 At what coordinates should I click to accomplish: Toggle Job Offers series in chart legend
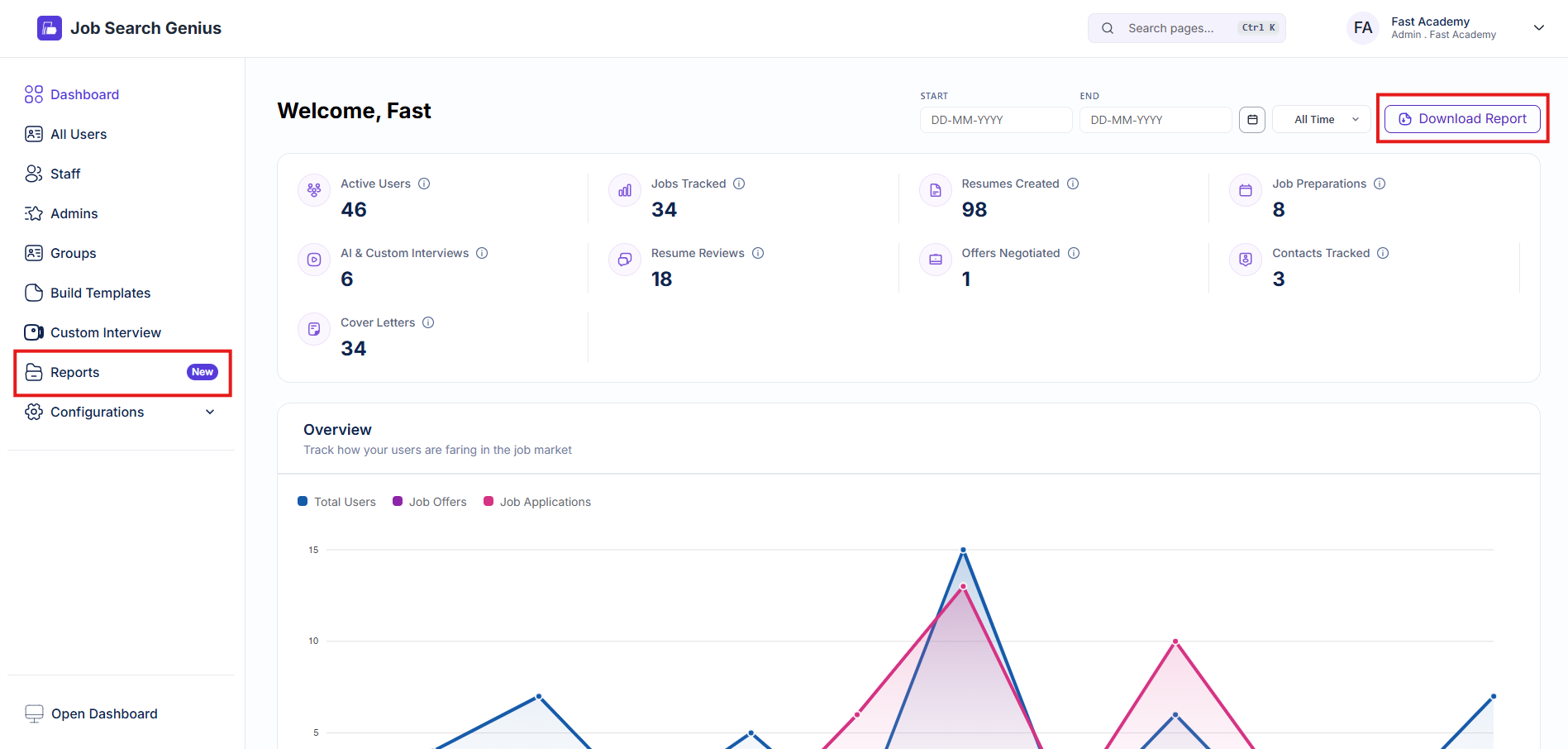tap(430, 502)
